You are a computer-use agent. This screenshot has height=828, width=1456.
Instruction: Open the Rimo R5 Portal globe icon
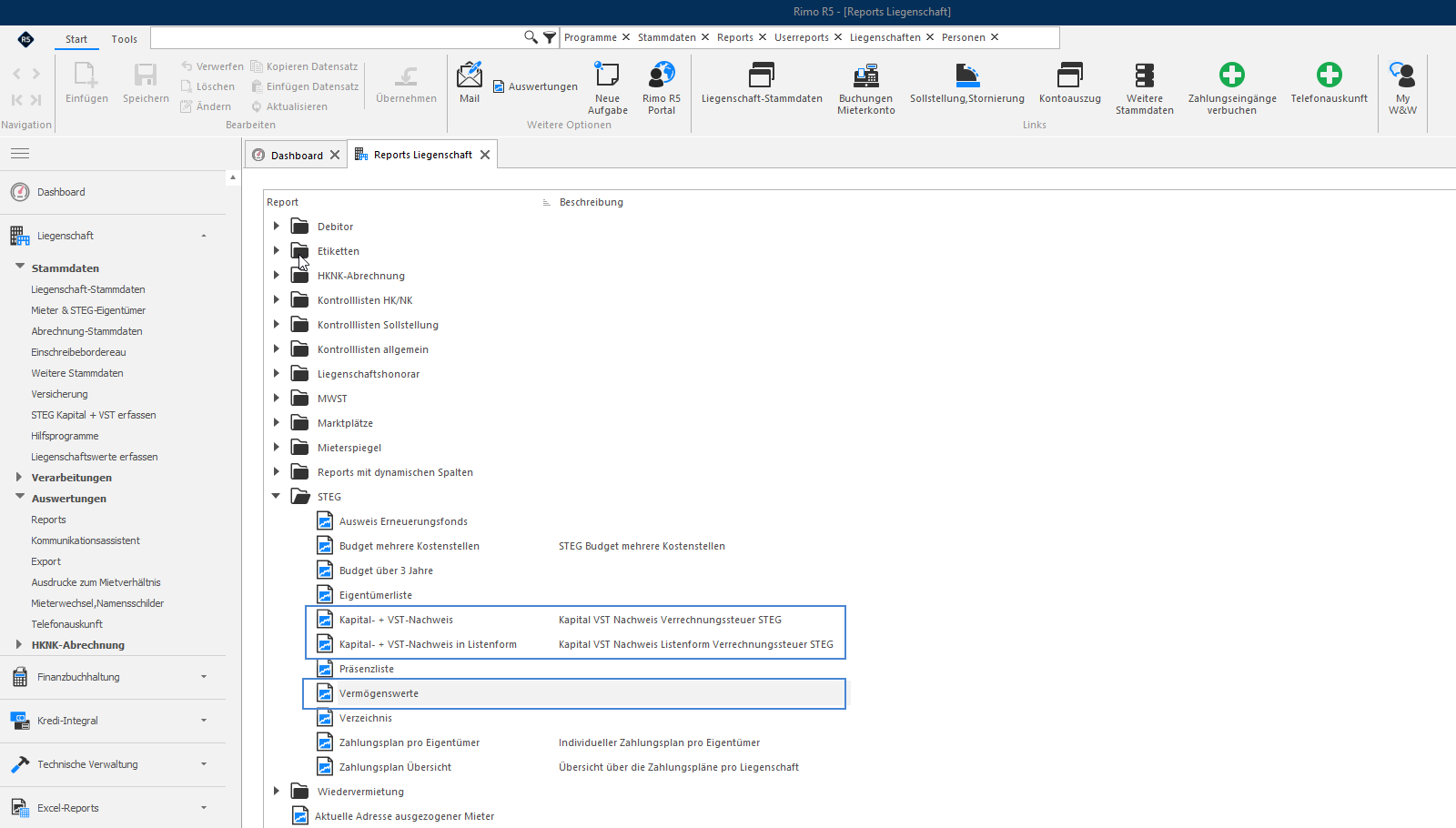tap(662, 75)
